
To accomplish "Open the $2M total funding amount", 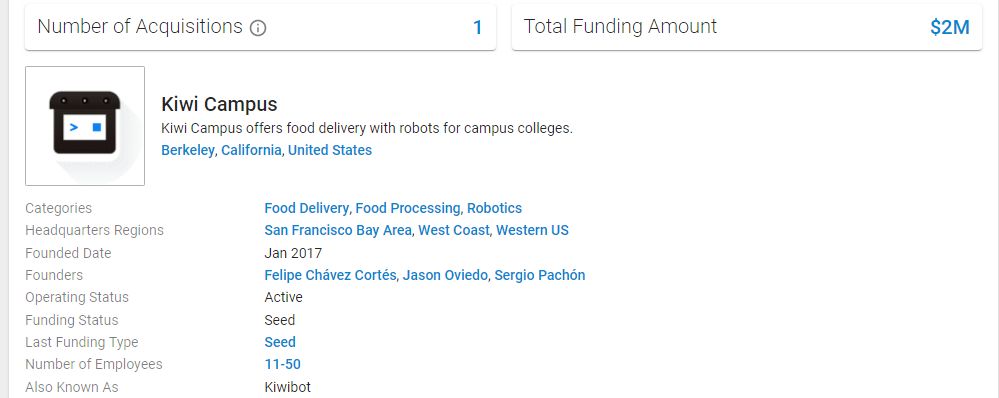I will point(949,27).
